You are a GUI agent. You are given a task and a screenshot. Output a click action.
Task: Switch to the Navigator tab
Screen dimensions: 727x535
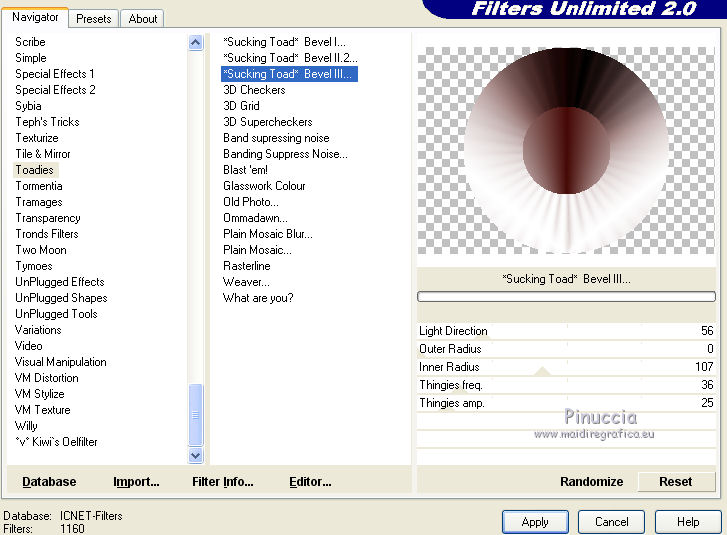35,17
